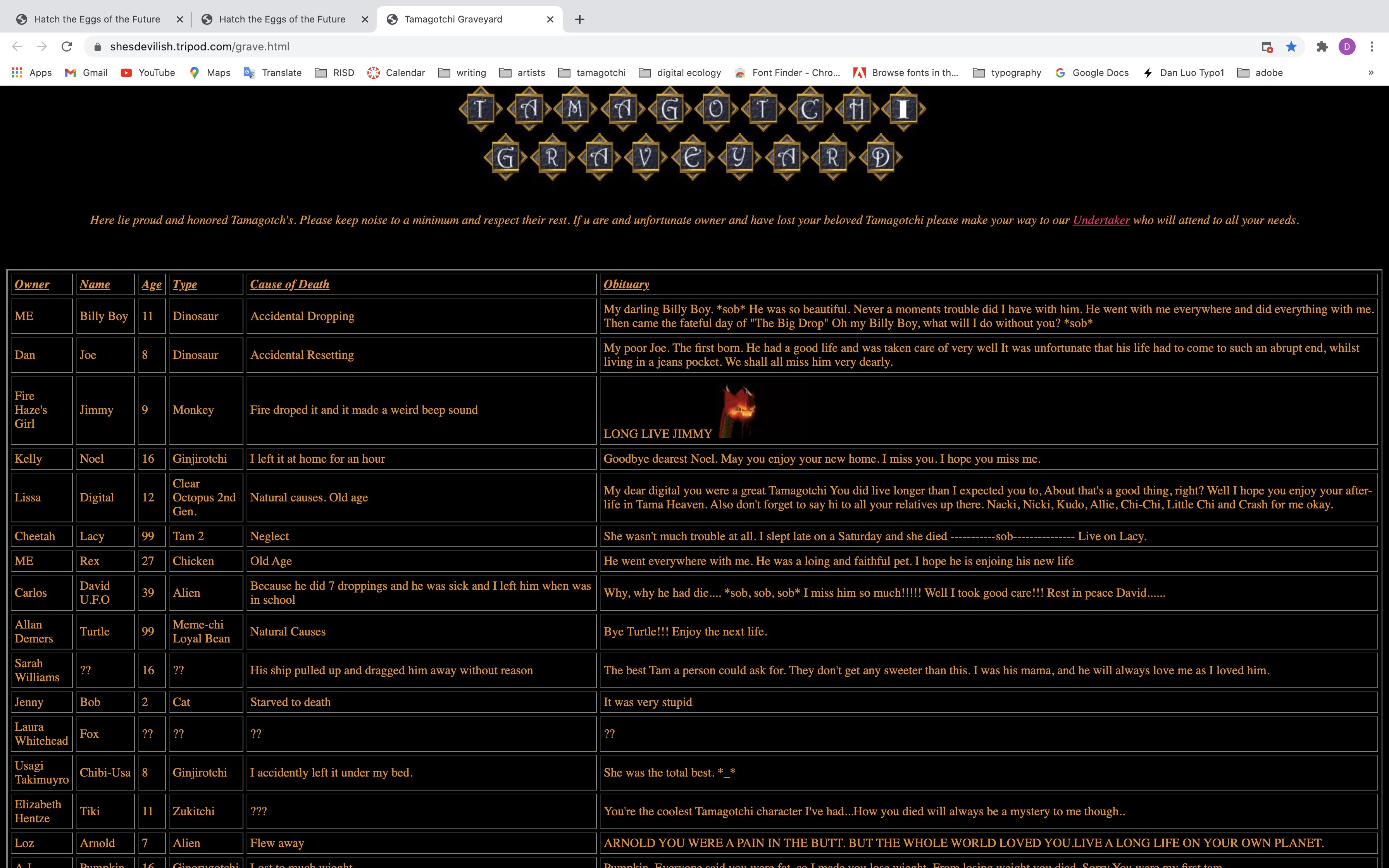The height and width of the screenshot is (868, 1389).
Task: Click the Laura Whitehead owner cell
Action: click(41, 734)
